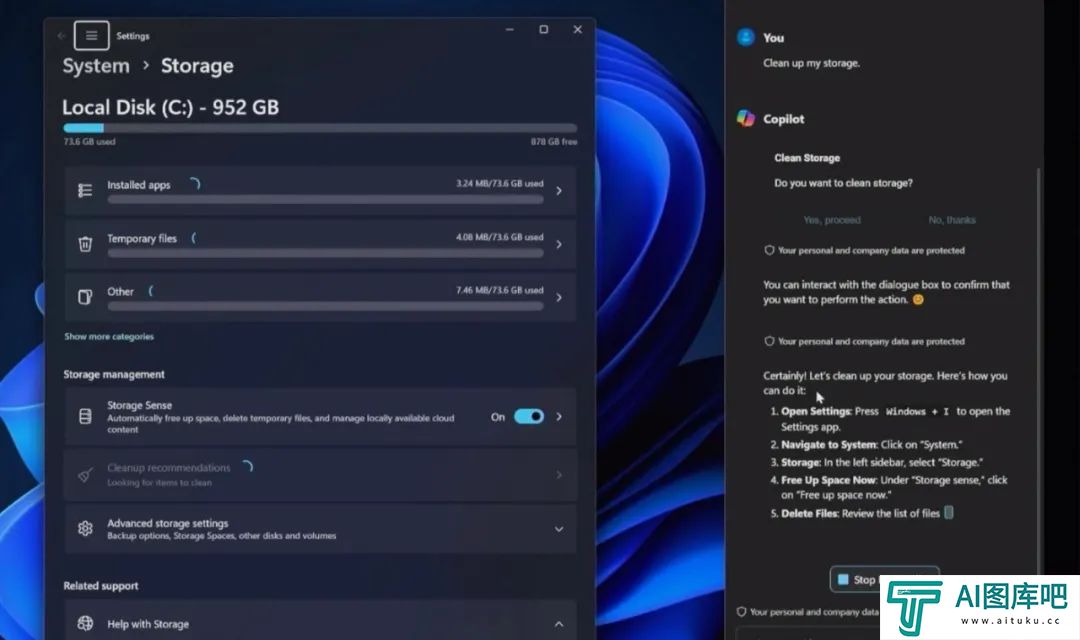This screenshot has width=1080, height=640.
Task: Close the Settings window
Action: (x=578, y=30)
